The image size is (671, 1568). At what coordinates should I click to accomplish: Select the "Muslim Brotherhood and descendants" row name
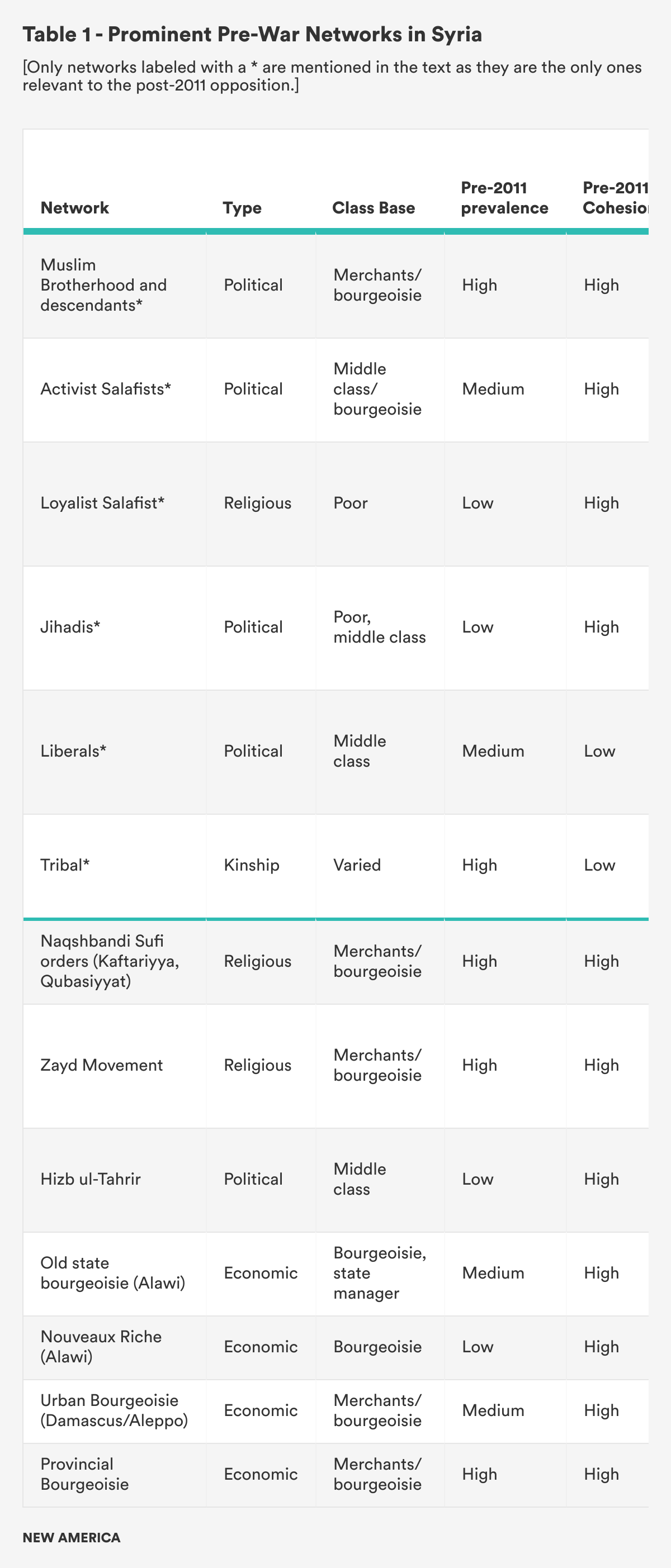pyautogui.click(x=103, y=285)
